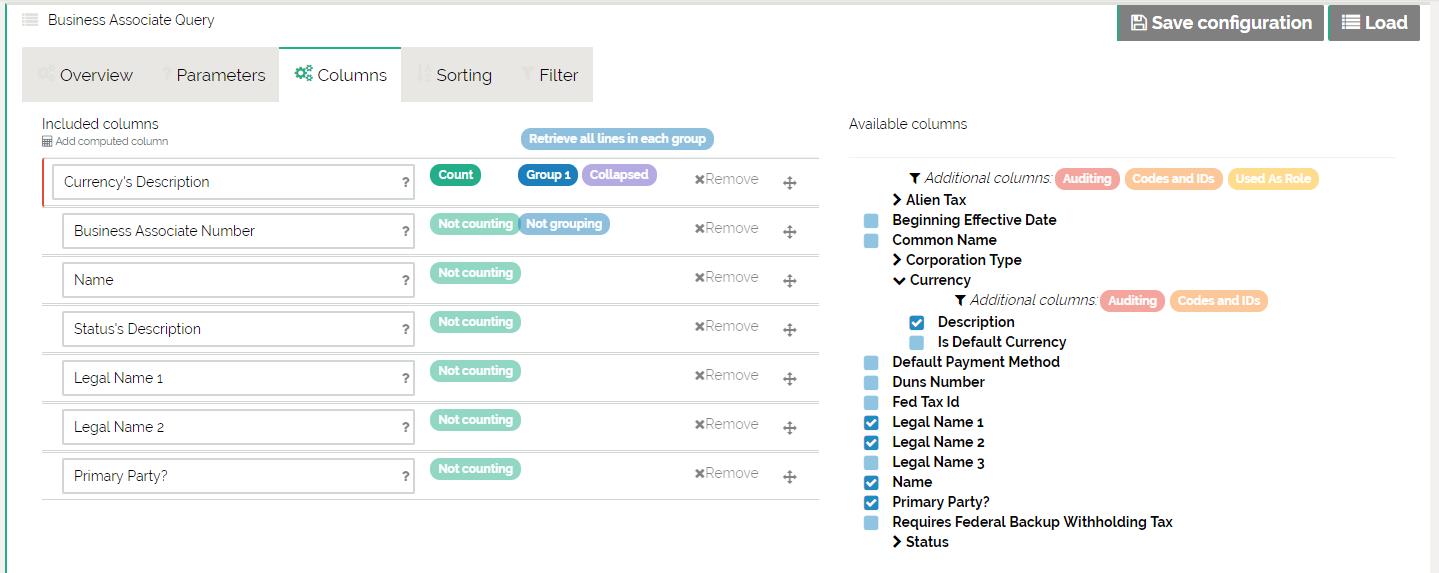This screenshot has width=1439, height=573.
Task: Click the Save configuration button
Action: coord(1220,23)
